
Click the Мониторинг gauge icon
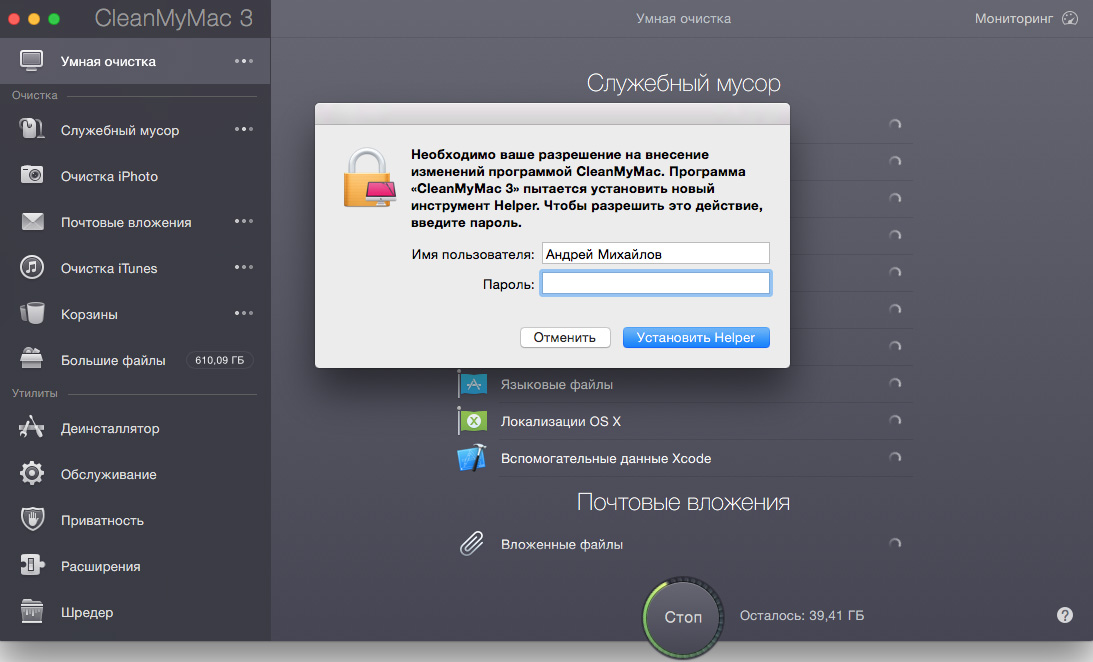[1070, 18]
